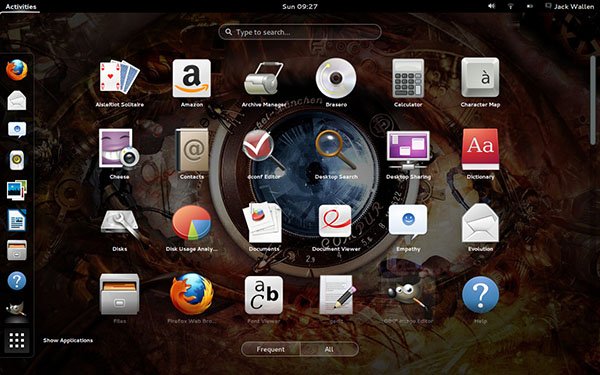This screenshot has height=375, width=600.
Task: Launch Firefox Web Browser from the app grid
Action: click(x=191, y=293)
